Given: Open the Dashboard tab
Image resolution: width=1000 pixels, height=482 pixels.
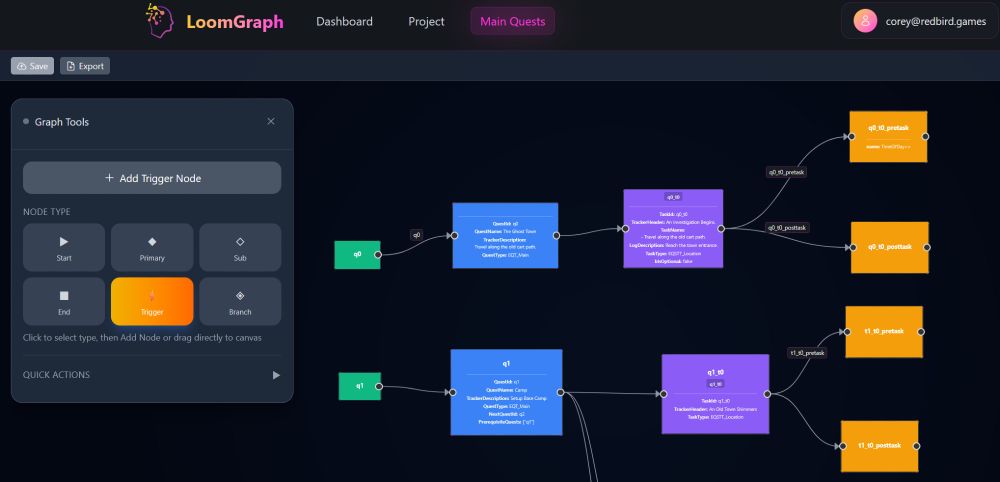Looking at the screenshot, I should (344, 21).
